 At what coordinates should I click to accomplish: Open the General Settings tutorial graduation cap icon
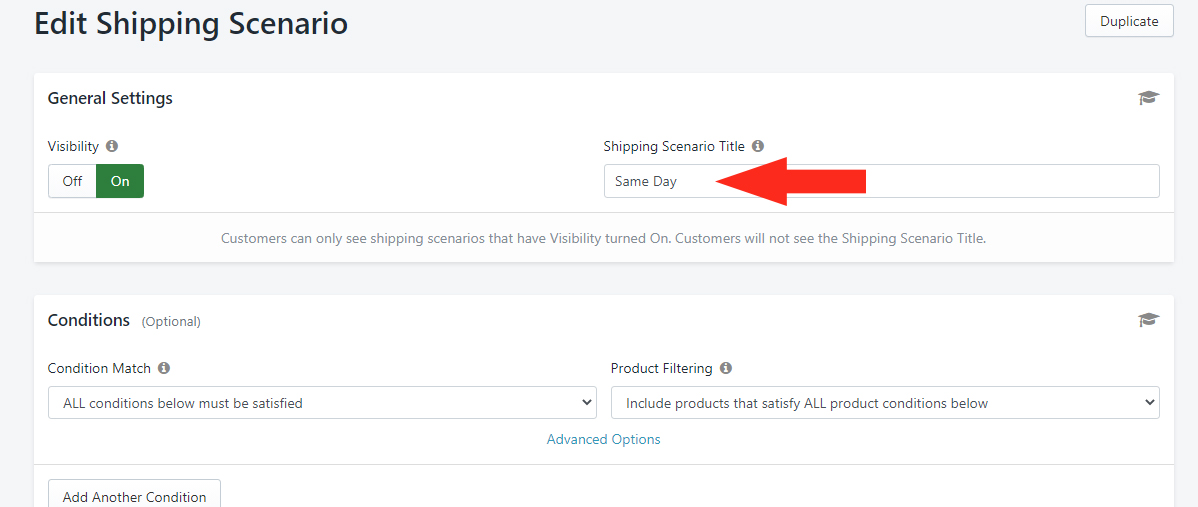pyautogui.click(x=1148, y=98)
